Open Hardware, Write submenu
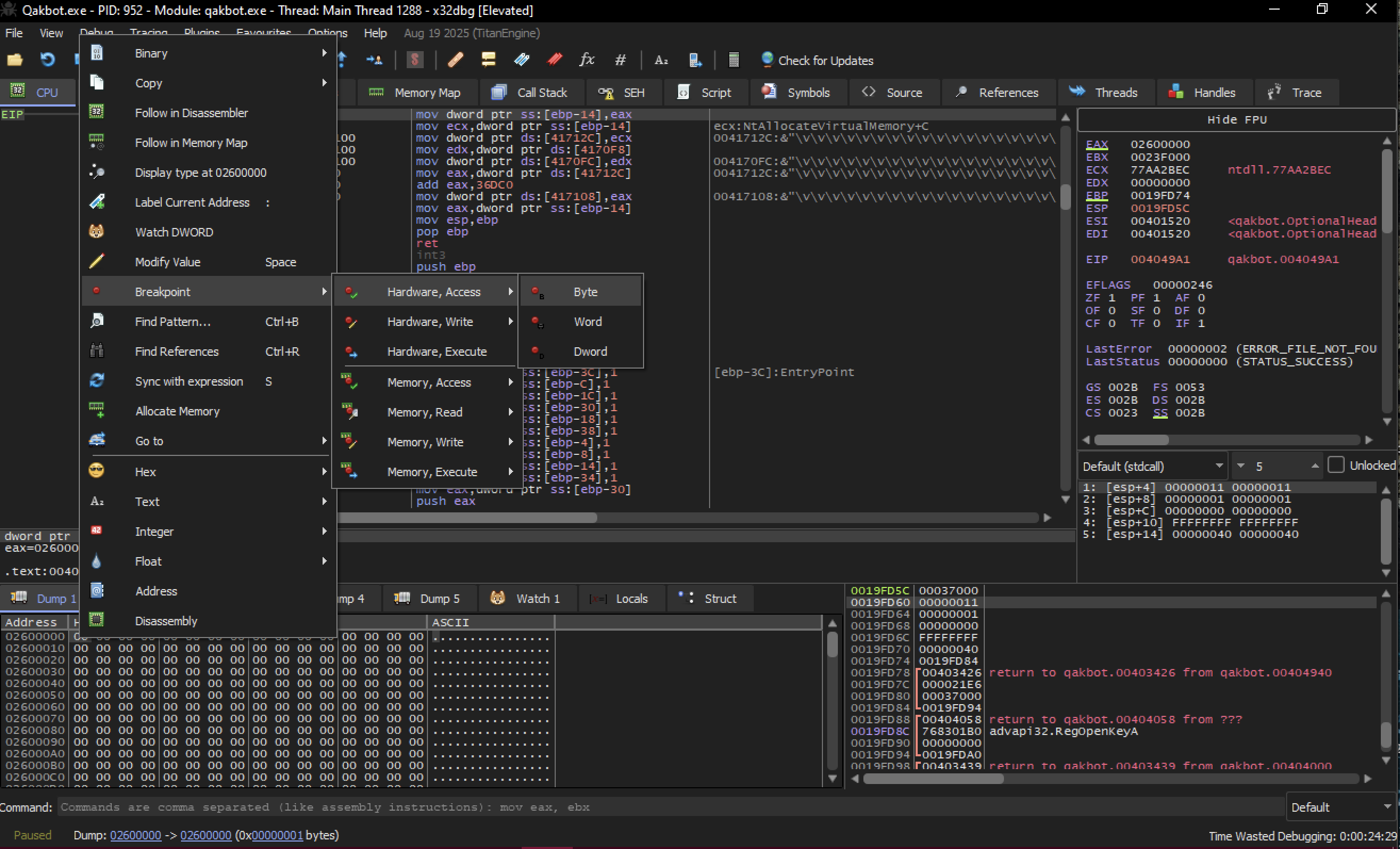The height and width of the screenshot is (849, 1400). point(425,322)
